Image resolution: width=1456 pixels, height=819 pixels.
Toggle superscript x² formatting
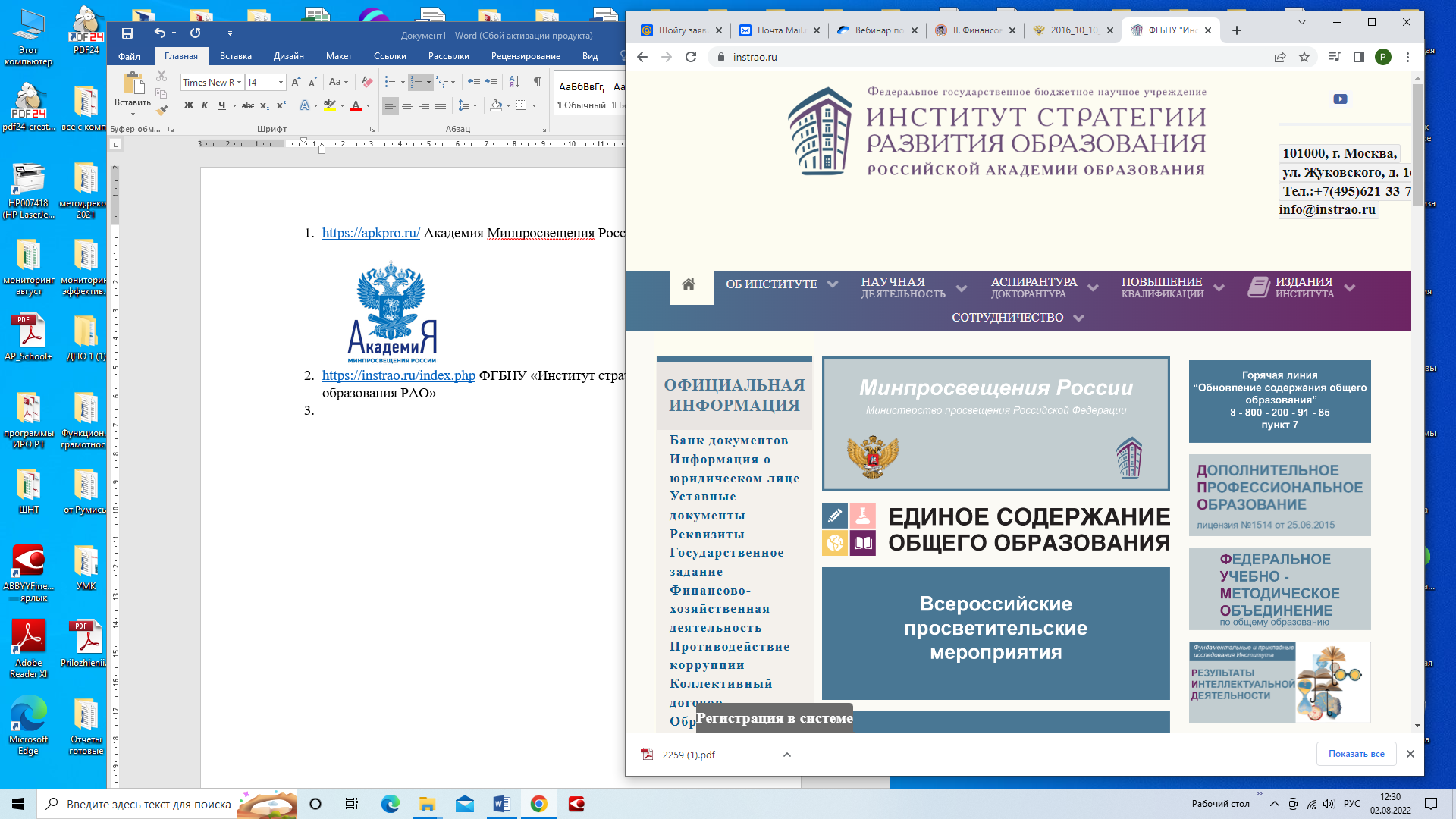(281, 105)
